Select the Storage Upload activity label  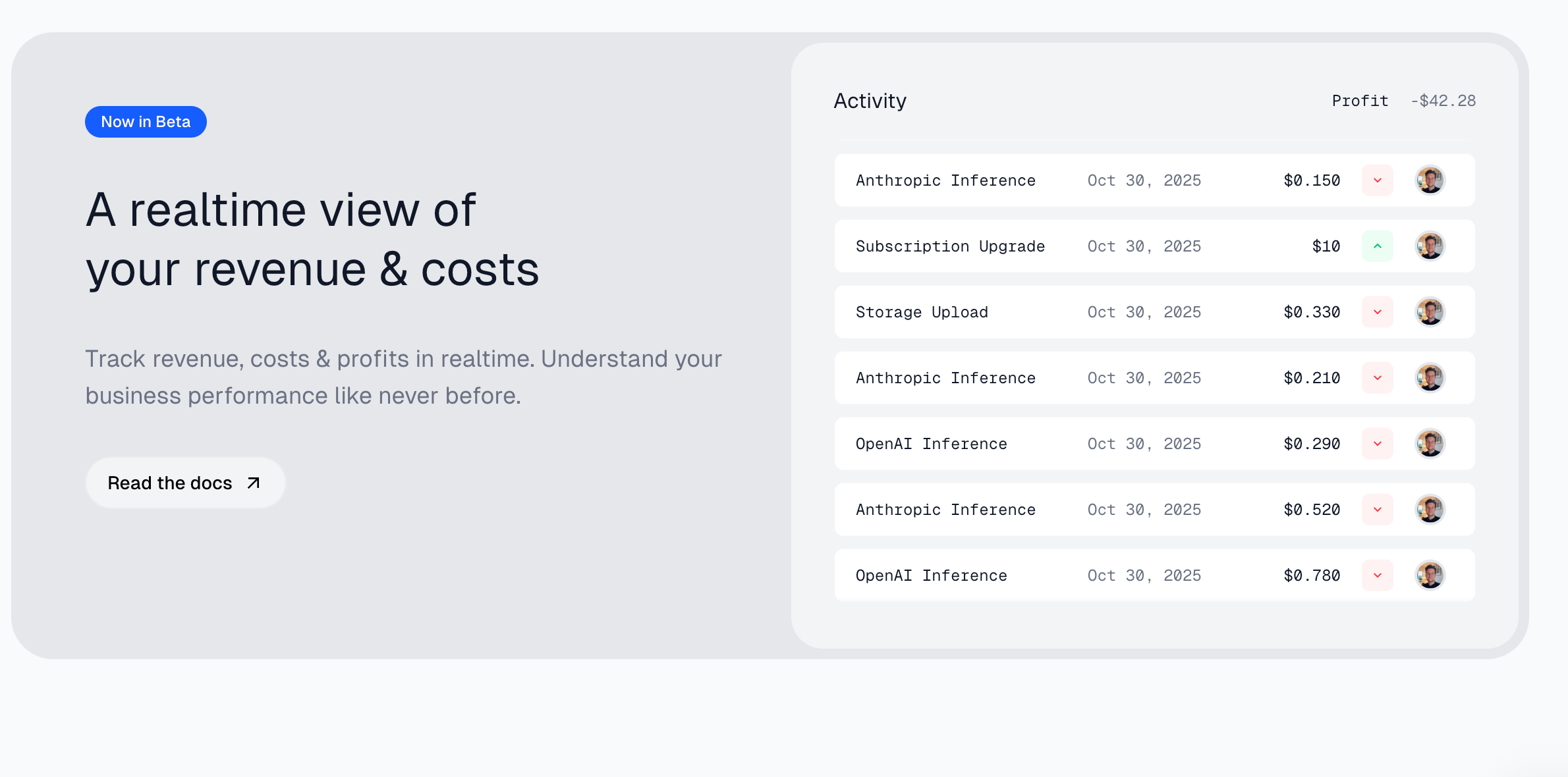coord(922,312)
